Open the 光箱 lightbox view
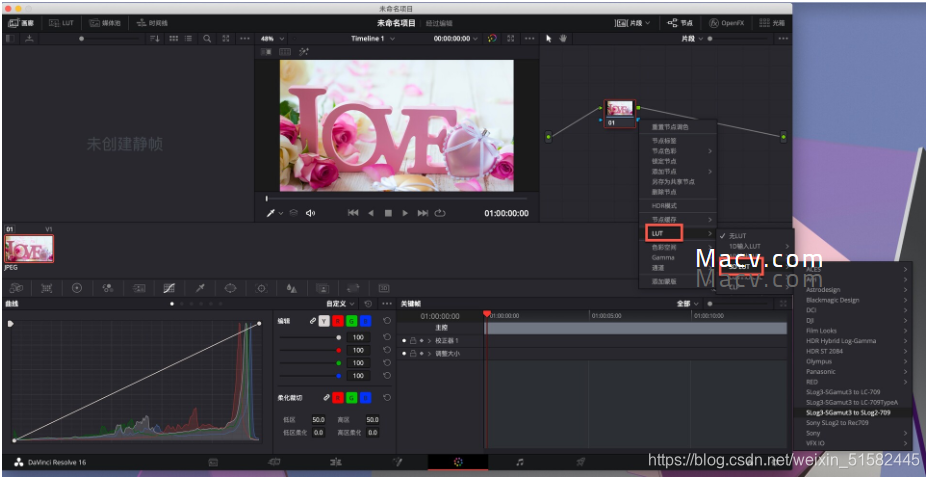 point(772,23)
